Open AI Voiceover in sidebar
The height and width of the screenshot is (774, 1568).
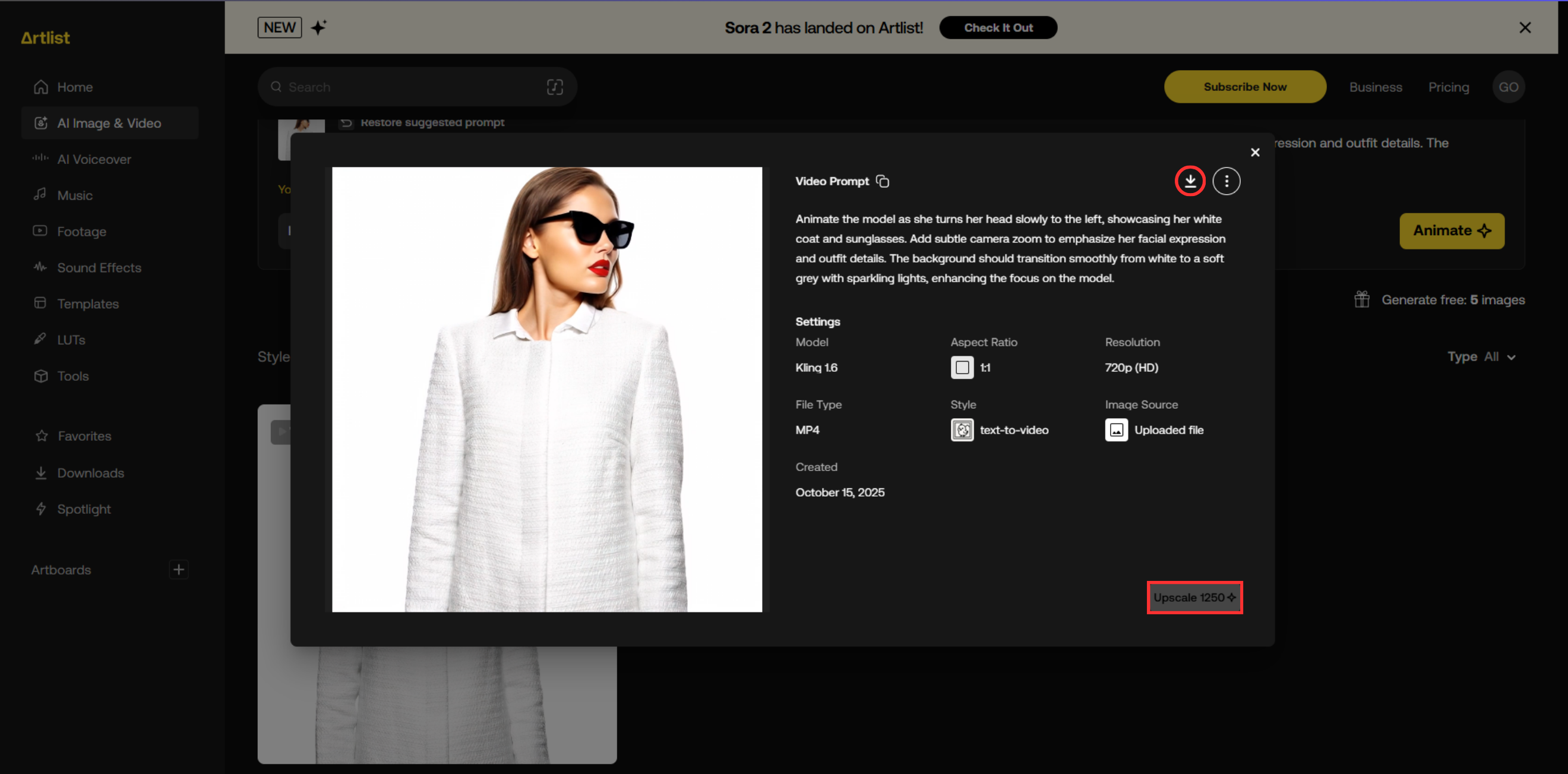pyautogui.click(x=94, y=159)
